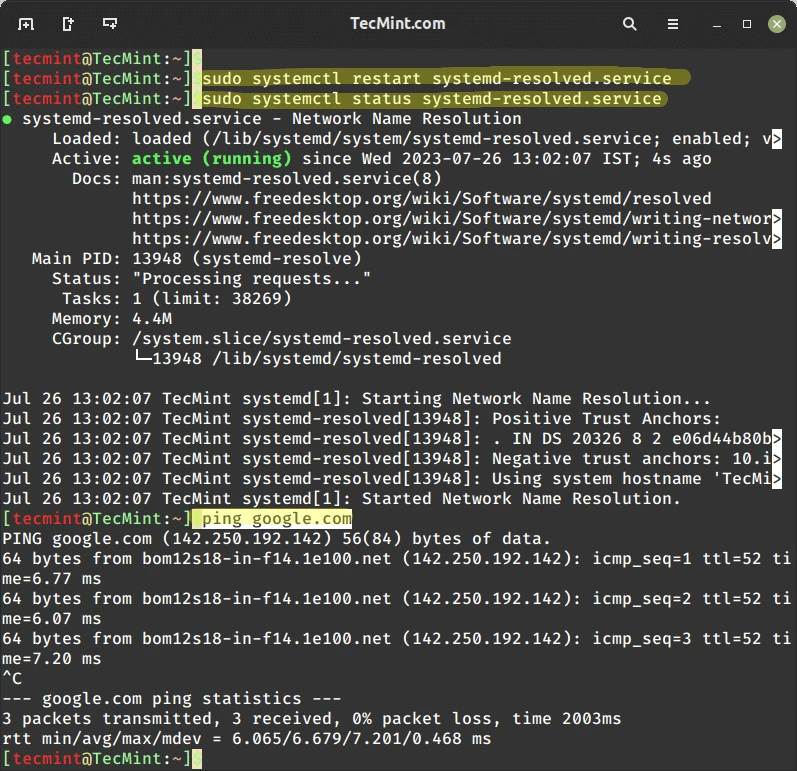Open the writing-resolv freedesktop wiki link
This screenshot has width=797, height=771.
tap(451, 238)
